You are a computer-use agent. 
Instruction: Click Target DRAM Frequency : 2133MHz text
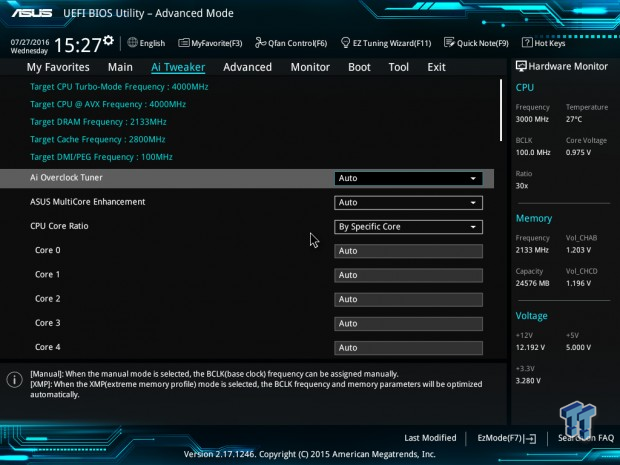coord(98,122)
